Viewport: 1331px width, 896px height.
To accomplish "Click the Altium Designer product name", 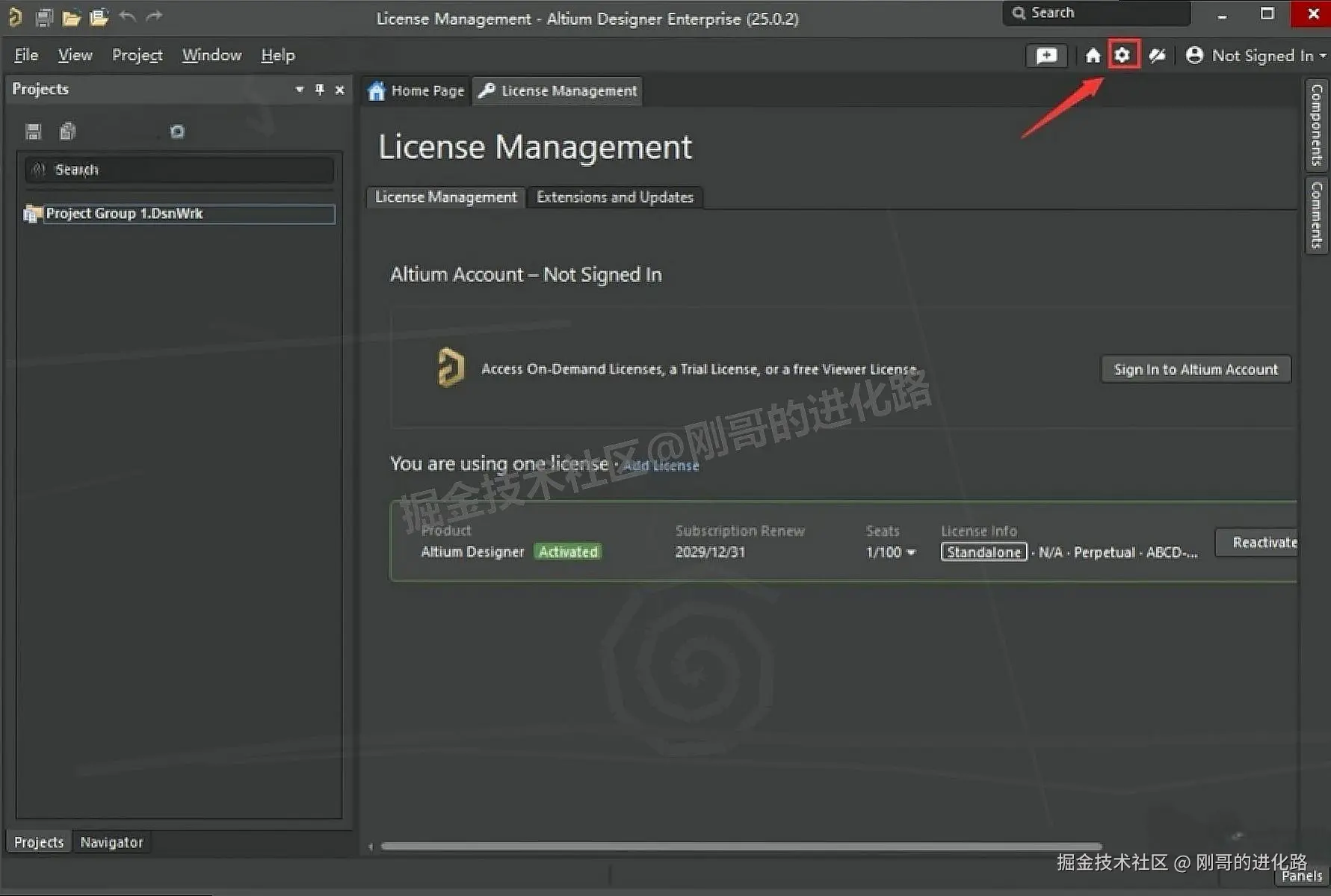I will point(472,552).
